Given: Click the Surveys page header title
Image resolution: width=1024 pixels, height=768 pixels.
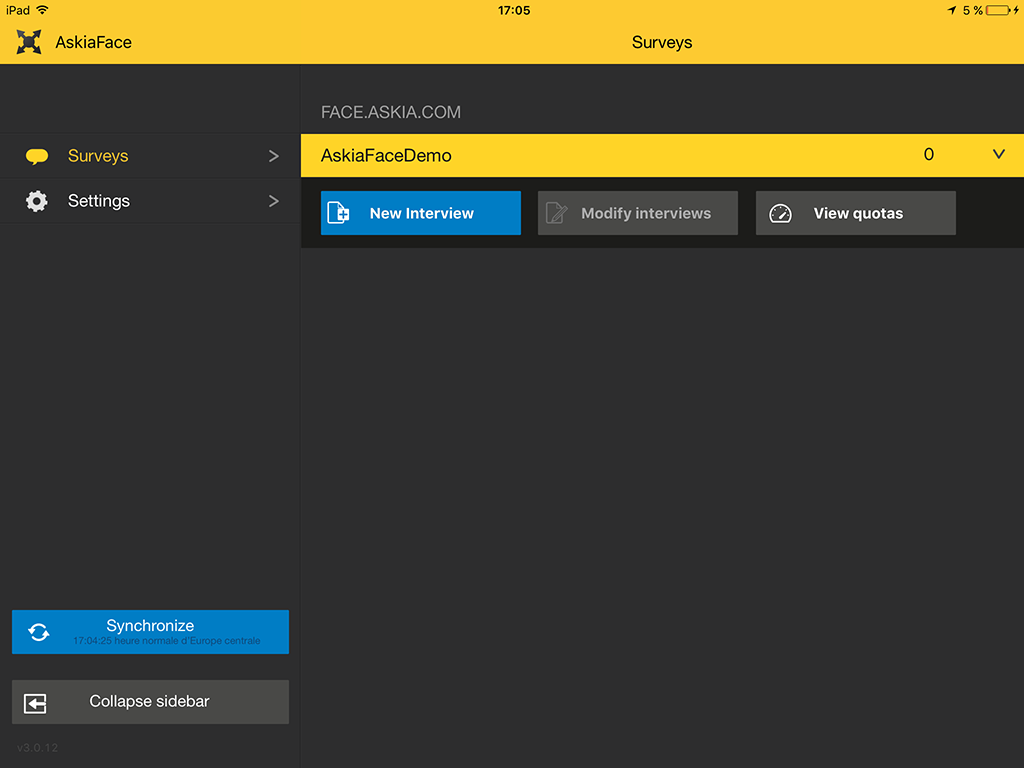Looking at the screenshot, I should point(662,42).
